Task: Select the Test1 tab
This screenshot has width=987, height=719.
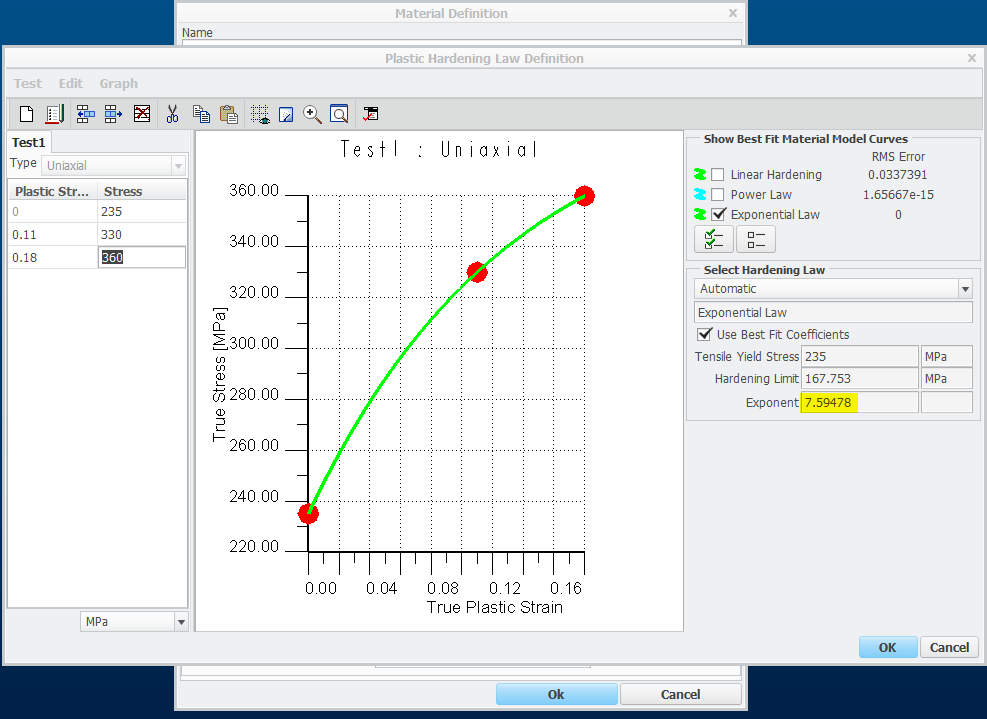Action: point(28,143)
